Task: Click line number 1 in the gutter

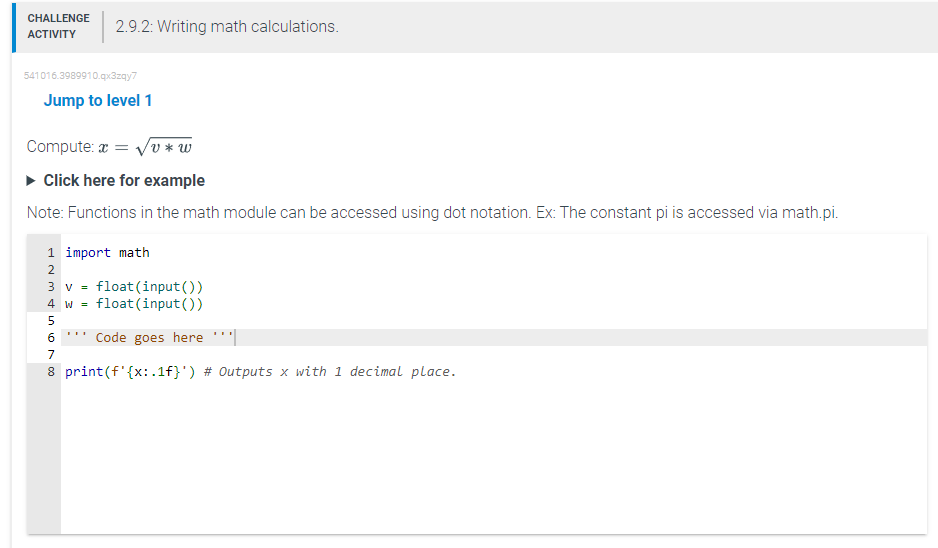Action: (51, 253)
